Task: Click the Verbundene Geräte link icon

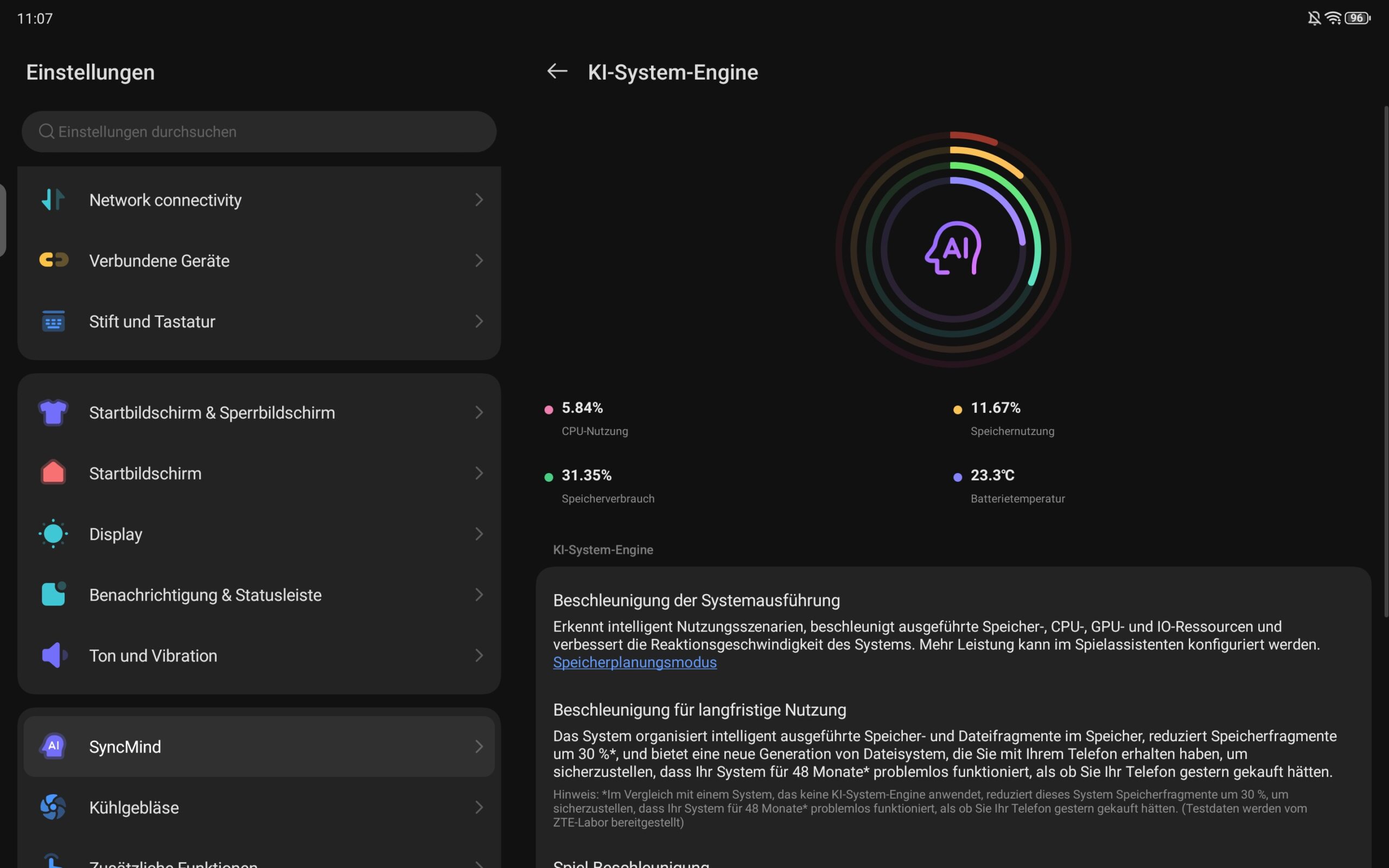Action: 53,260
